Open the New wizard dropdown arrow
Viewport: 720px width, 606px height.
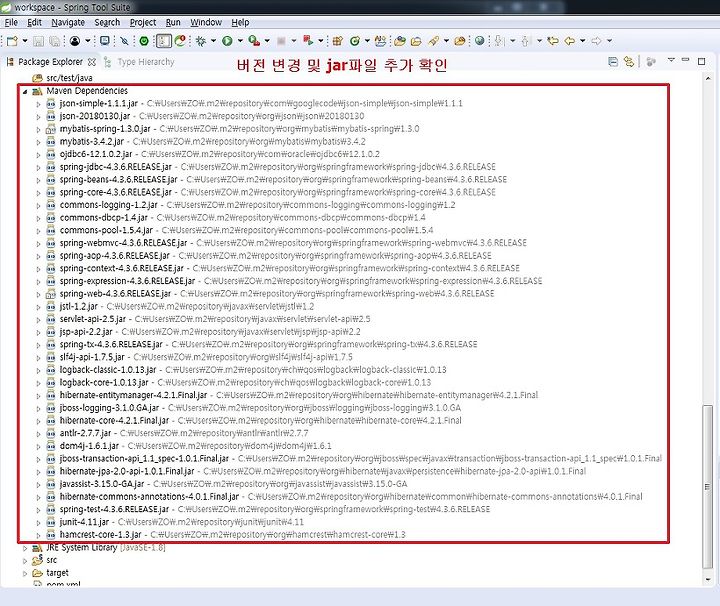[25, 41]
